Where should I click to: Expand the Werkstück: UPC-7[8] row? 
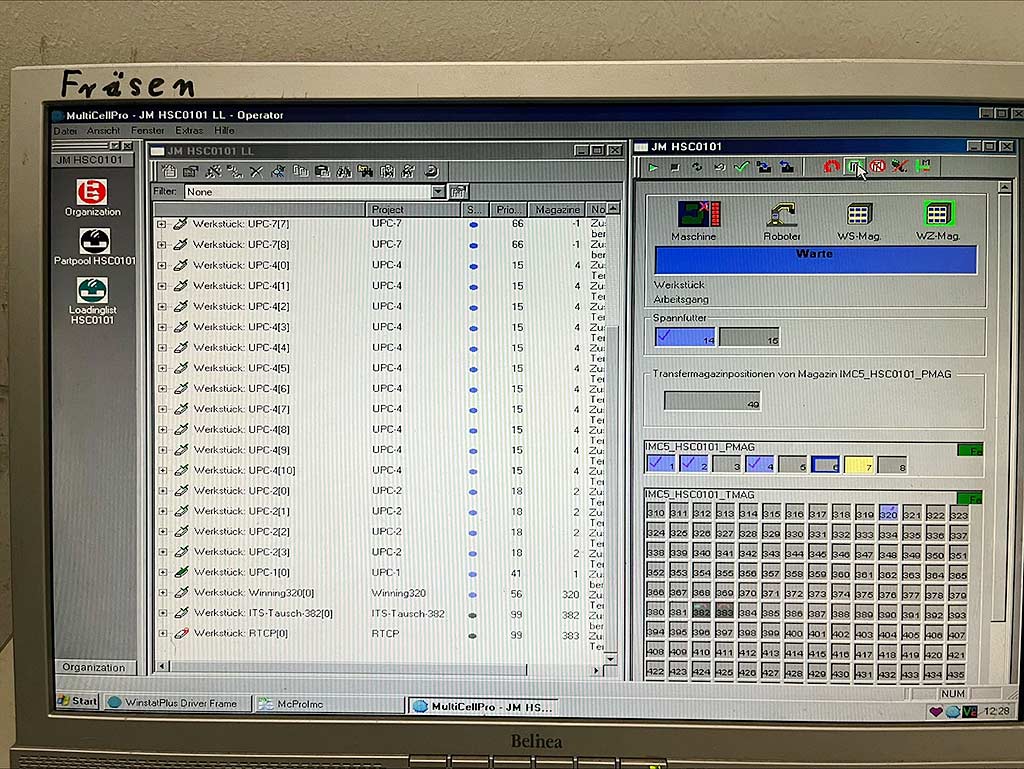click(161, 245)
